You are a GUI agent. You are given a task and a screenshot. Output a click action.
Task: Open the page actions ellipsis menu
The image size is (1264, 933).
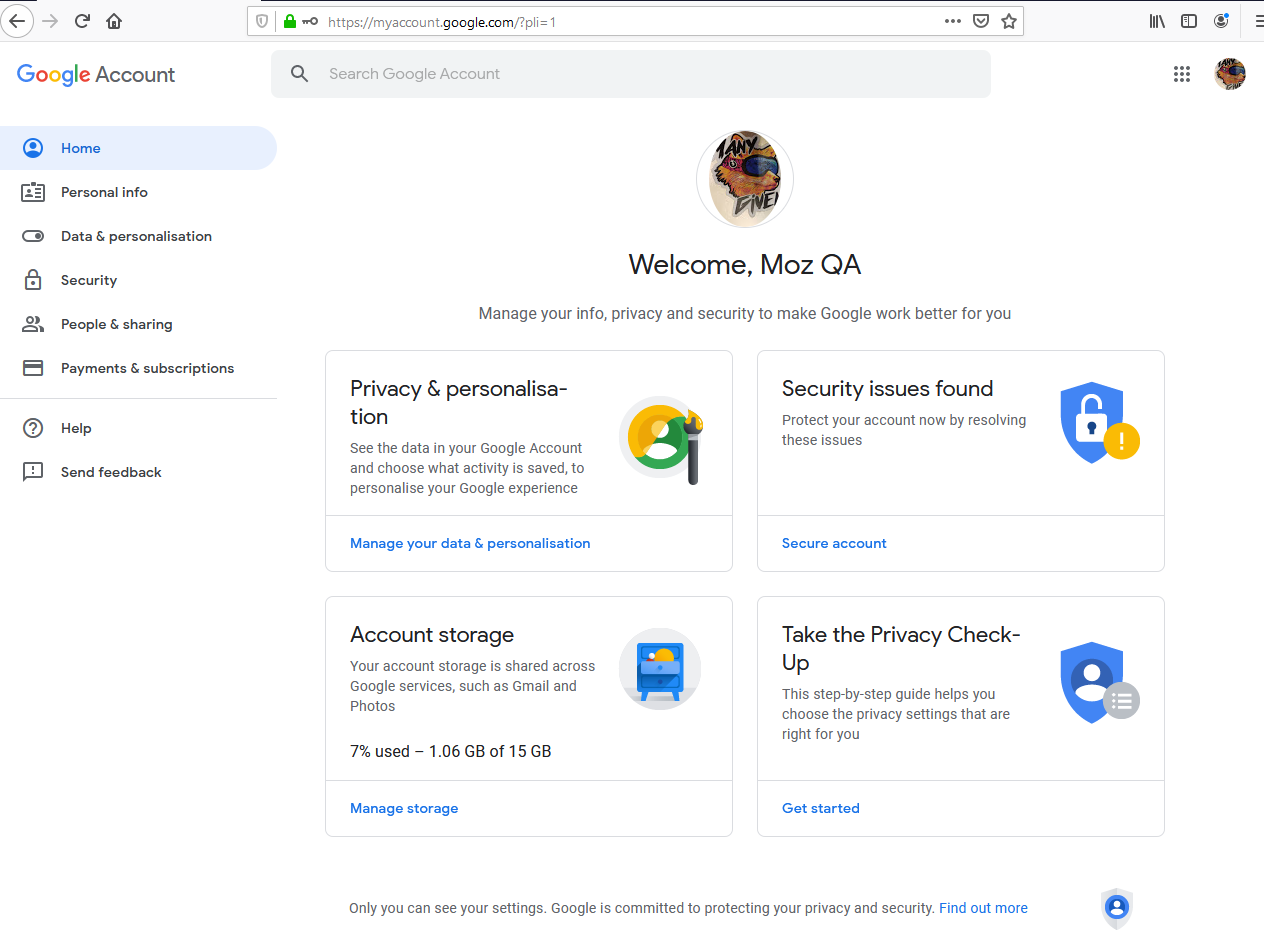pyautogui.click(x=952, y=20)
